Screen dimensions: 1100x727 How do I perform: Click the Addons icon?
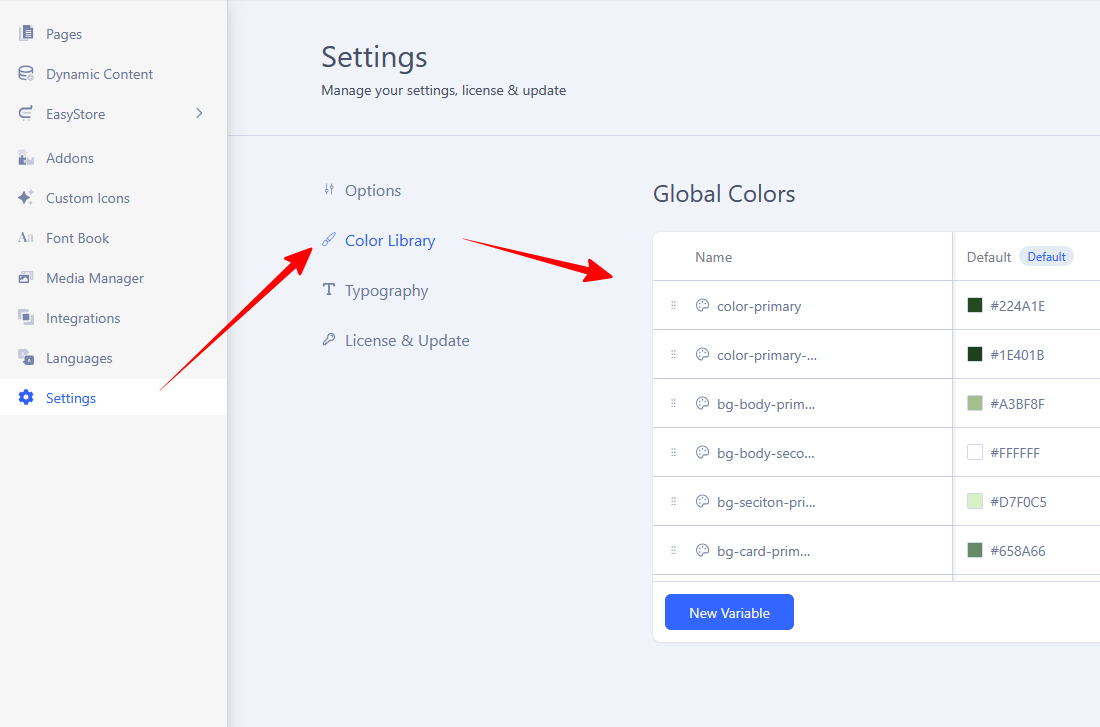(26, 158)
